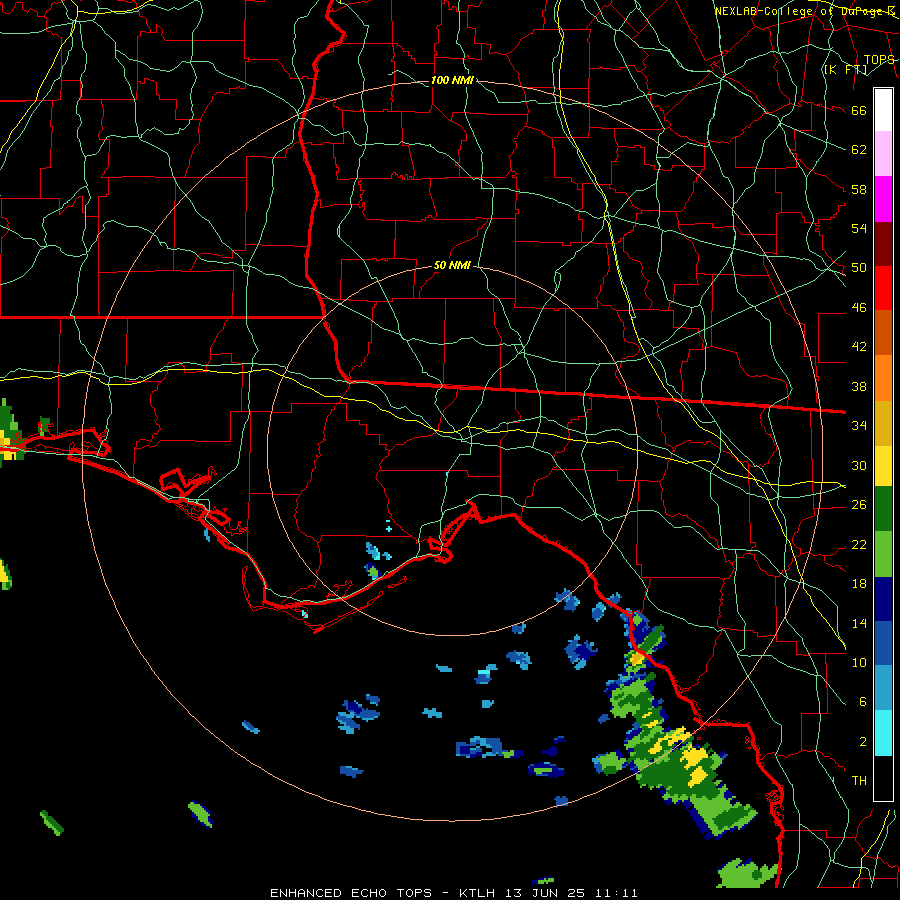Click the legend value 58
Viewport: 900px width, 900px height.
tap(859, 189)
